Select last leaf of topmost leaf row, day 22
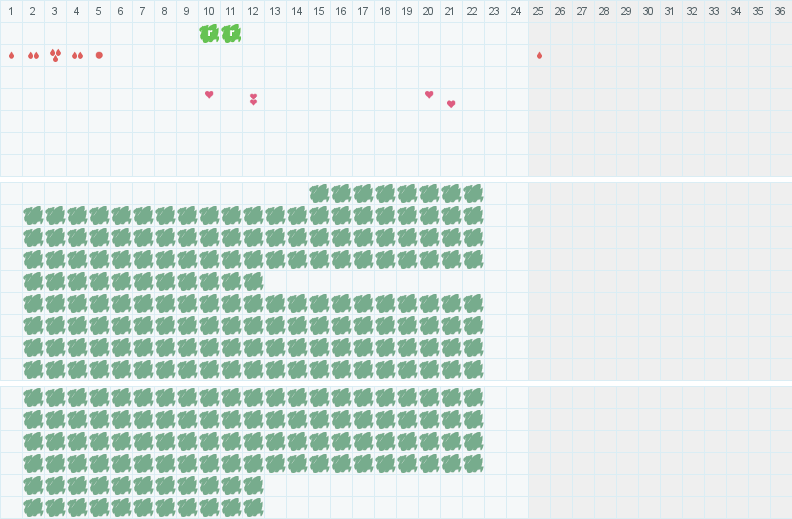 pos(473,194)
